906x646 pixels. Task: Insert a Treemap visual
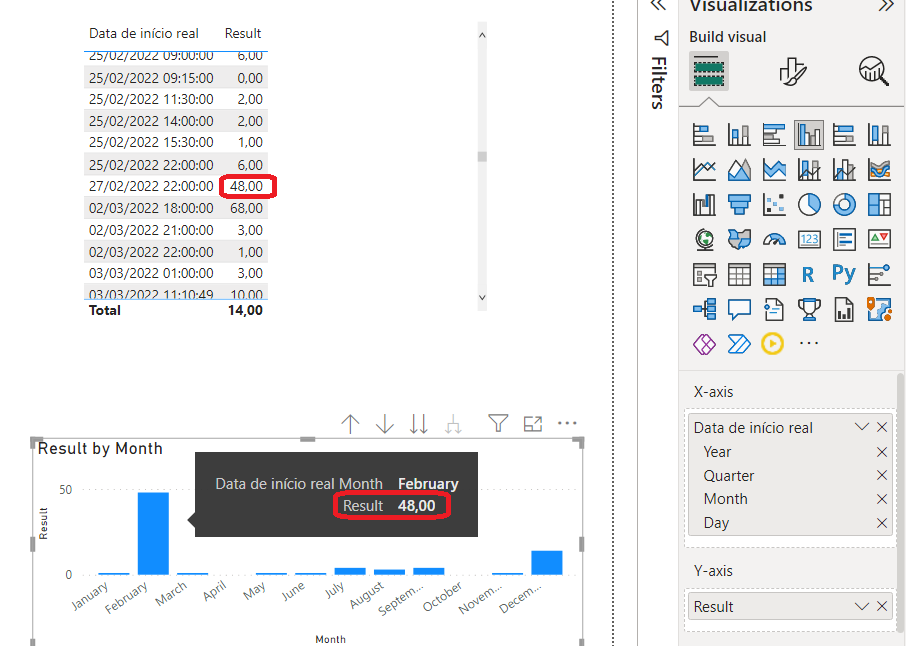point(879,204)
